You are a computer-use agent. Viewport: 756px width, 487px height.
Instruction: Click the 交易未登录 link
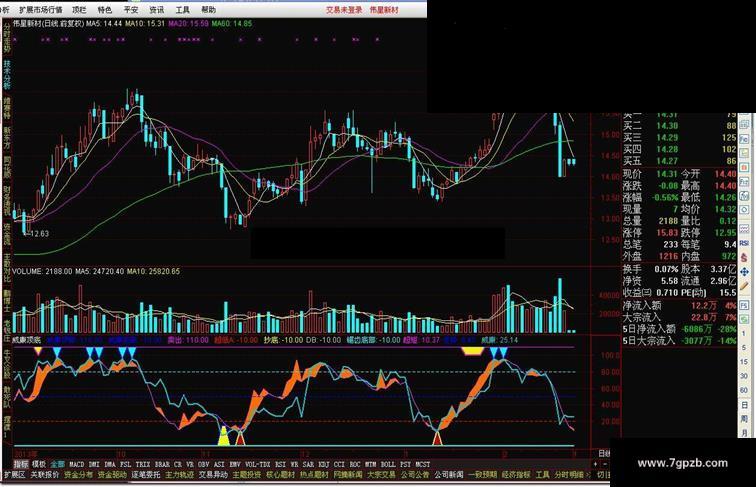click(344, 10)
